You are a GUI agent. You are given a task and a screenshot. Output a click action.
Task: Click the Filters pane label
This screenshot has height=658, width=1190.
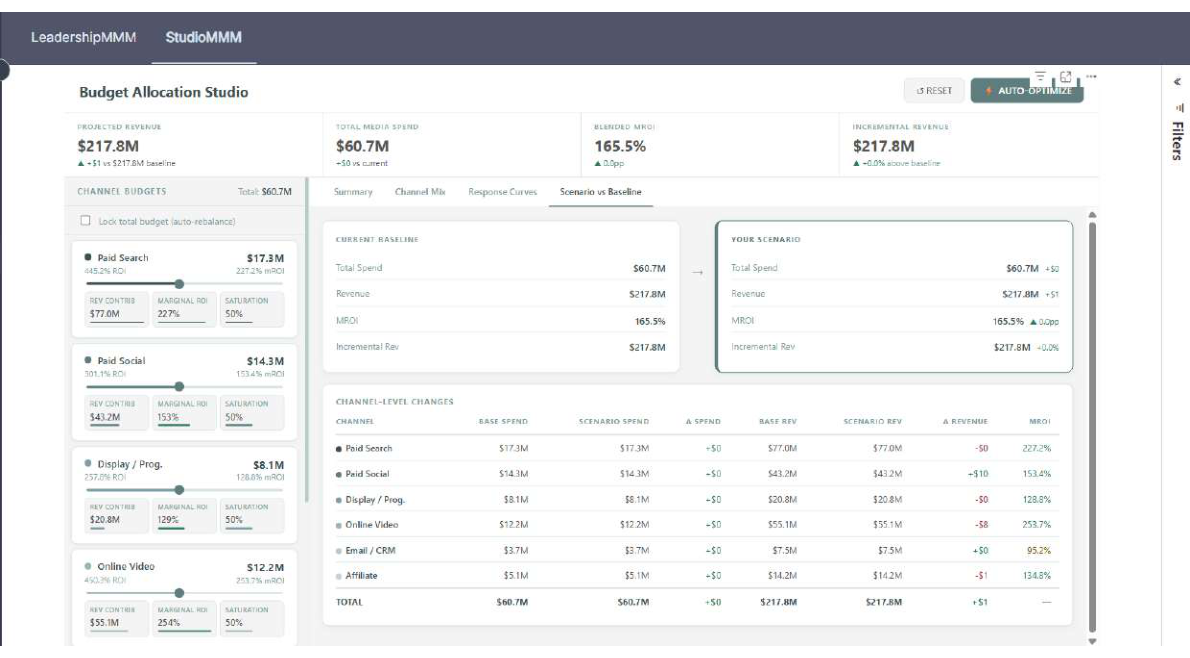pos(1177,140)
